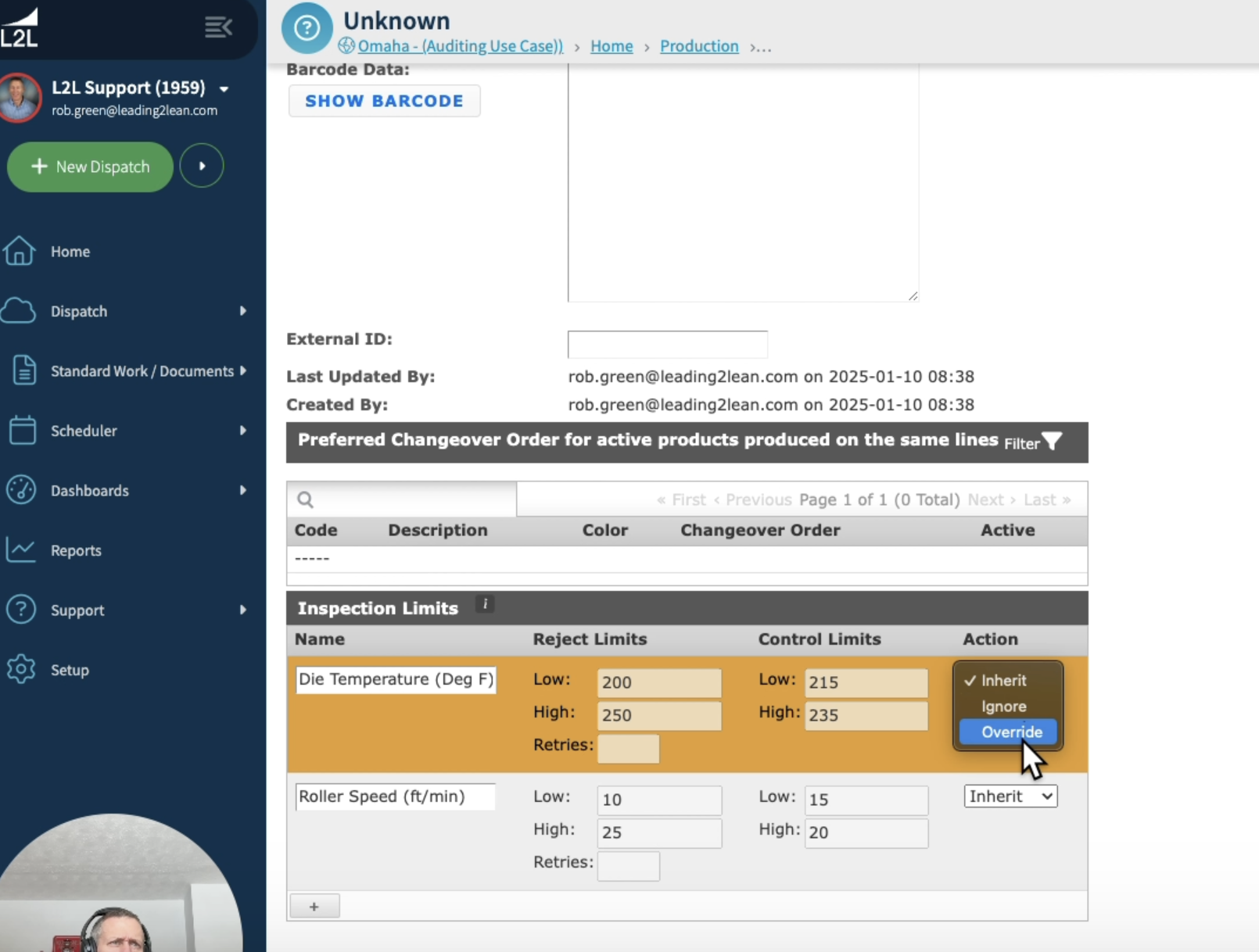The image size is (1259, 952).
Task: Expand the Standard Work / Documents arrow
Action: (x=243, y=370)
